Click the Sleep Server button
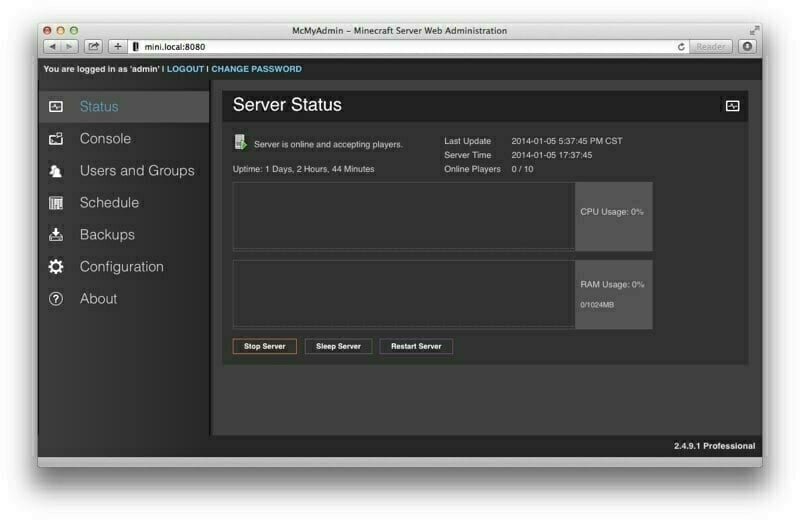800x520 pixels. tap(338, 346)
